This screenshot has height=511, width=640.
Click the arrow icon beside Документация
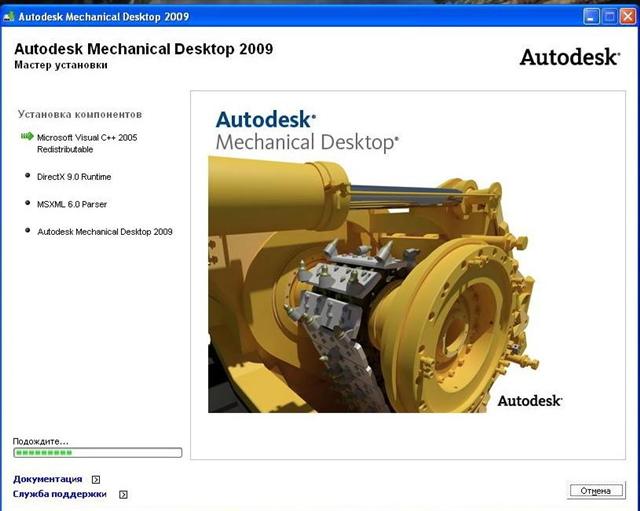[x=96, y=480]
